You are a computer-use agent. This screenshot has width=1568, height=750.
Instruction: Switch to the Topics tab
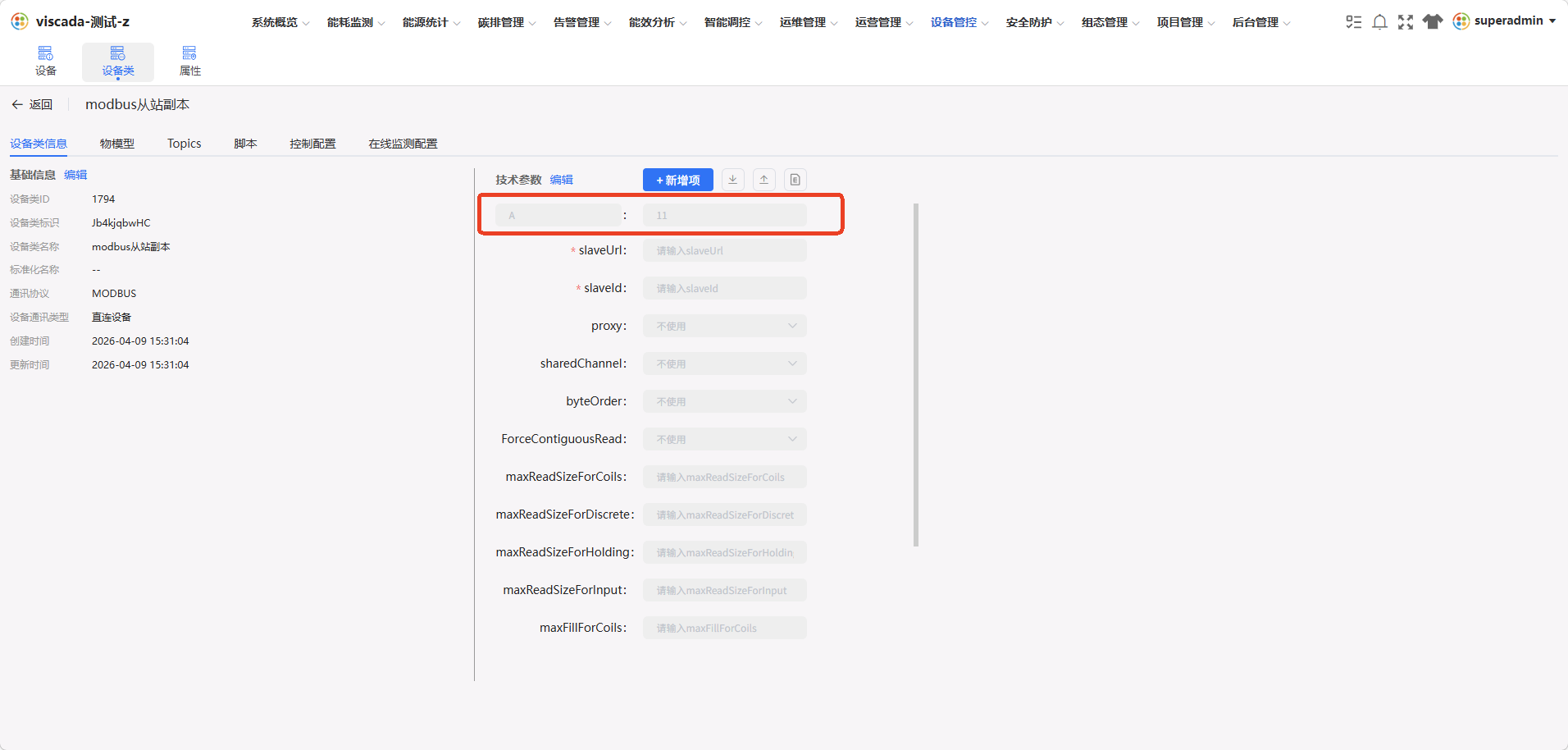(185, 144)
